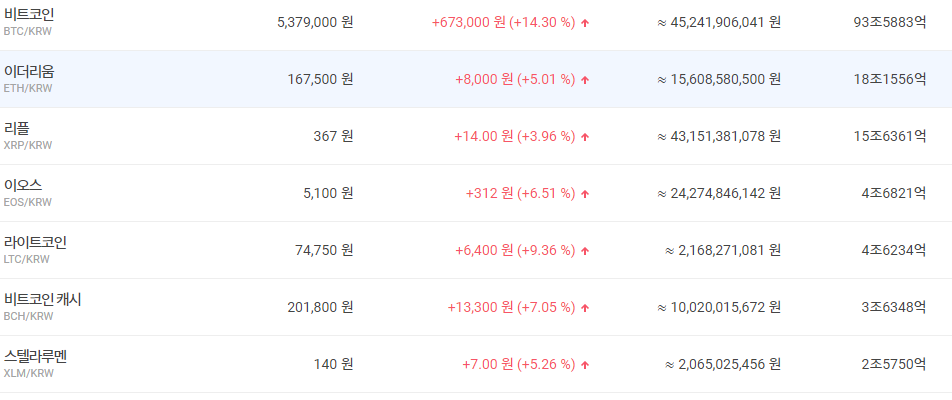The image size is (952, 400).
Task: Click Bitcoin price 5,379,000 원
Action: 314,22
